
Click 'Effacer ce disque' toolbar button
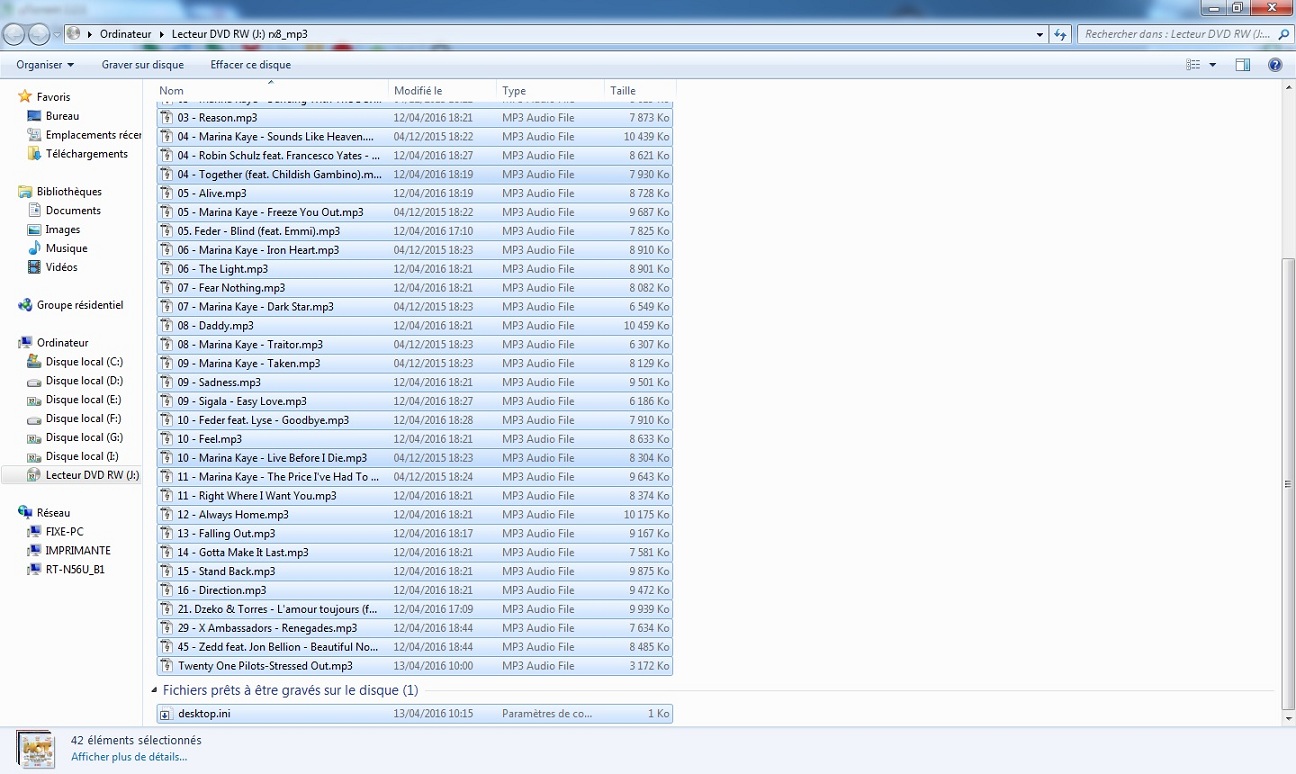(x=250, y=65)
